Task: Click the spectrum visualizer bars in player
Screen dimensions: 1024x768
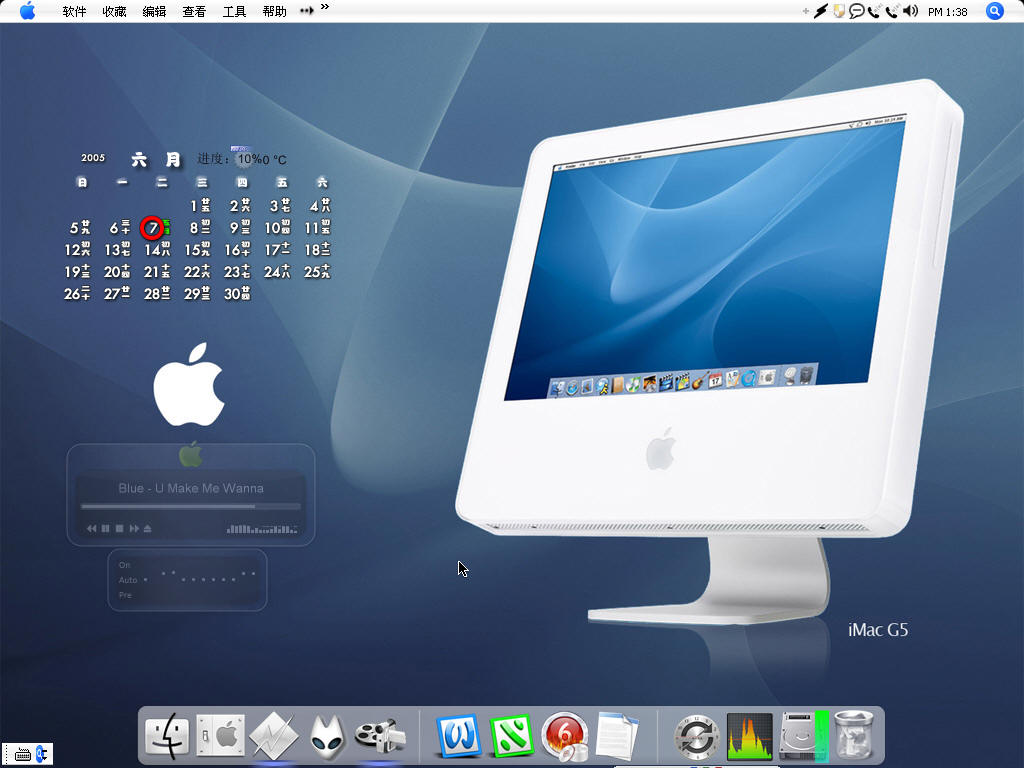Action: [x=262, y=528]
